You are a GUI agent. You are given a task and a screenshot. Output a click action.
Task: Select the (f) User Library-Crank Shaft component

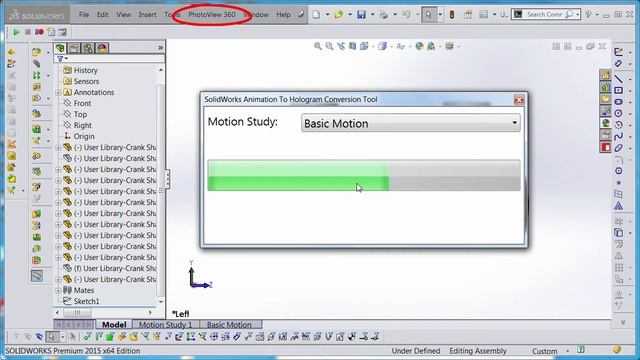(x=115, y=268)
